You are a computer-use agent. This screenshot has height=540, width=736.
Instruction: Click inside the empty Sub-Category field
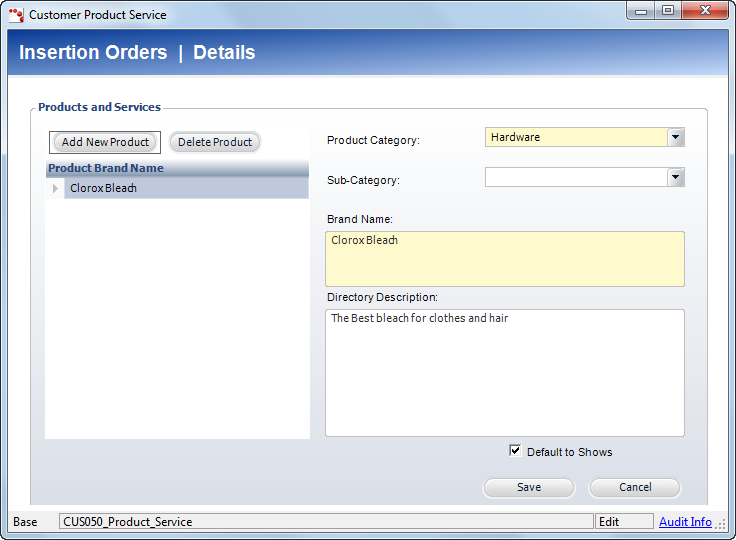576,177
